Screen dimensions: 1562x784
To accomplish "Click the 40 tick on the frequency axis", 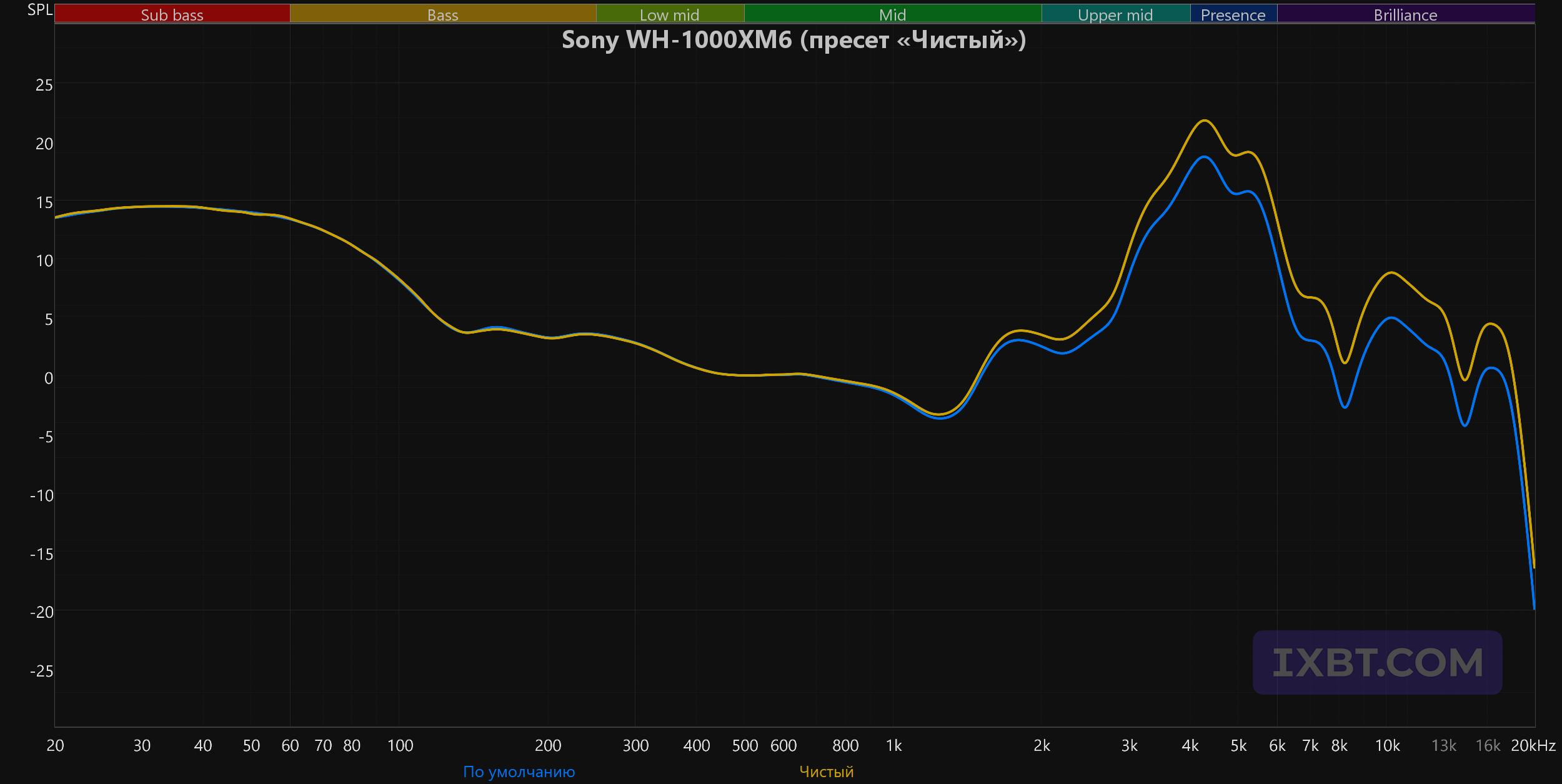I will click(x=203, y=745).
